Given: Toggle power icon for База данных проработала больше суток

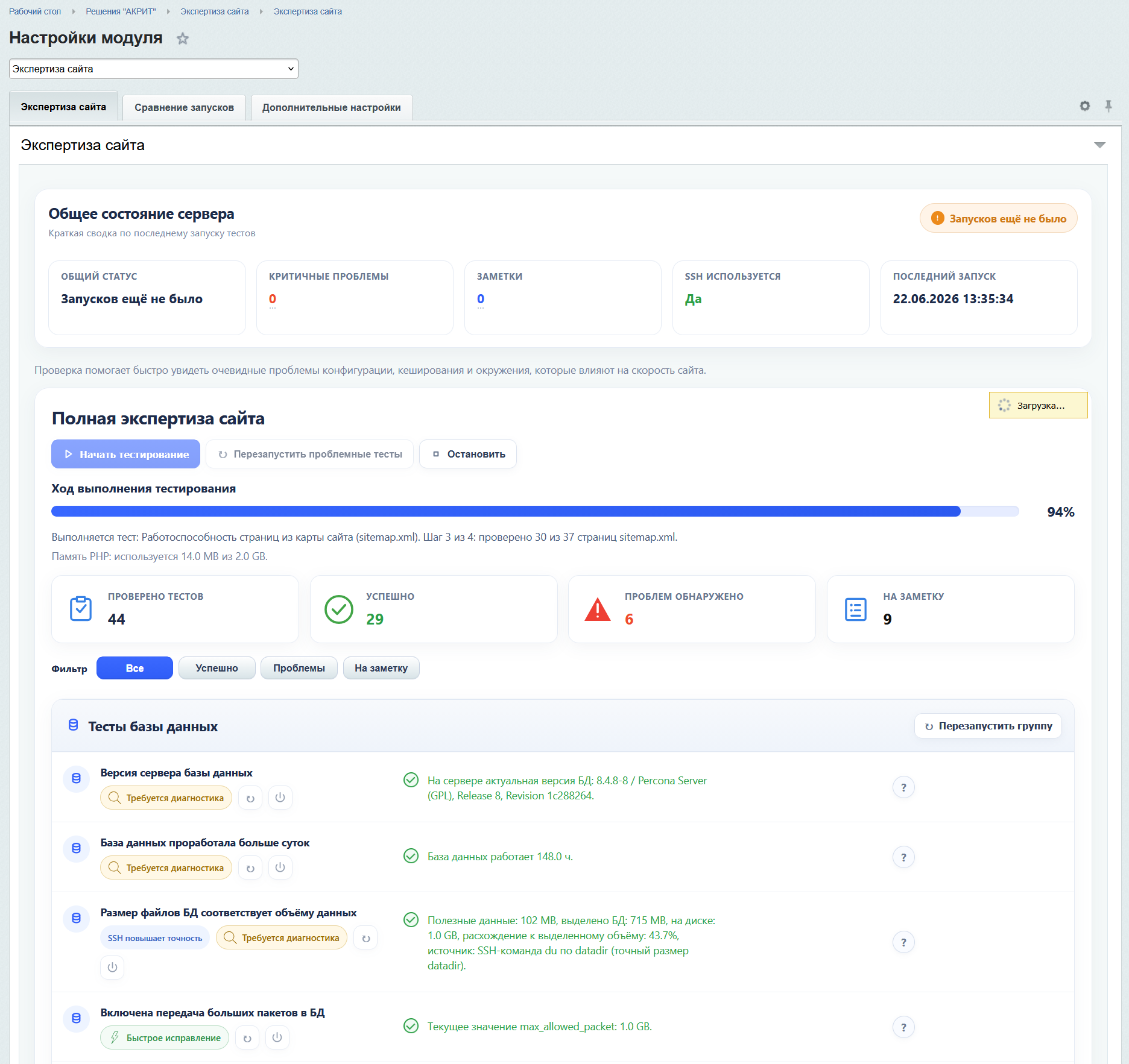Looking at the screenshot, I should (x=280, y=867).
